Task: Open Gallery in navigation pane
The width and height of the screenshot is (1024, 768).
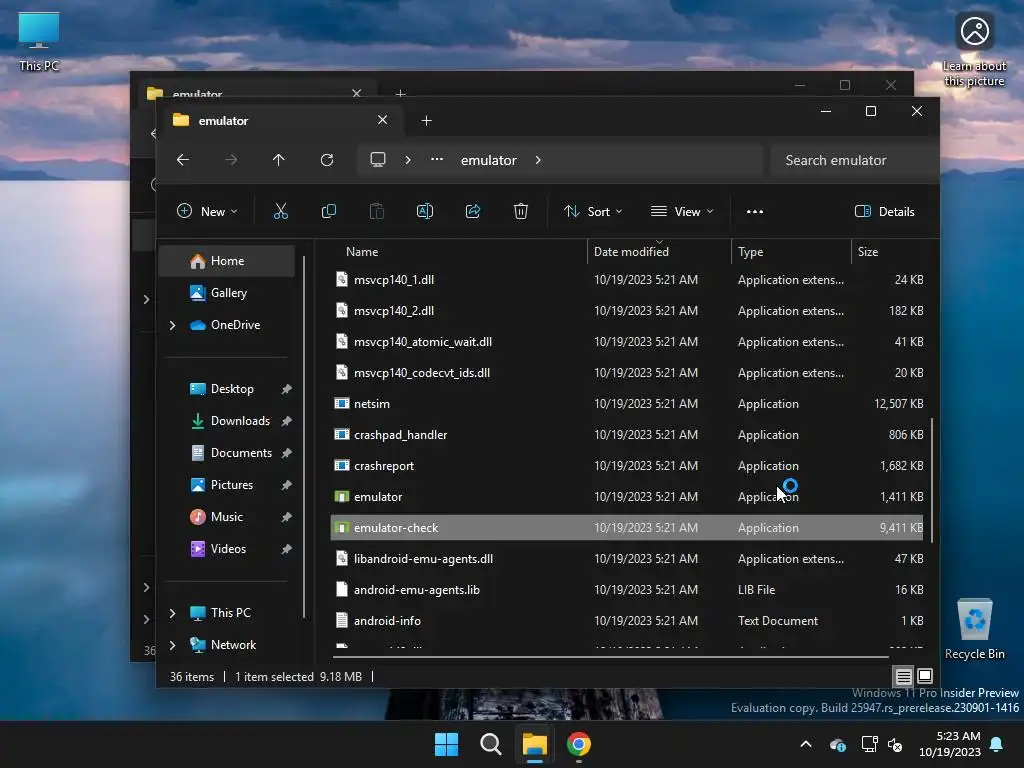Action: point(229,293)
